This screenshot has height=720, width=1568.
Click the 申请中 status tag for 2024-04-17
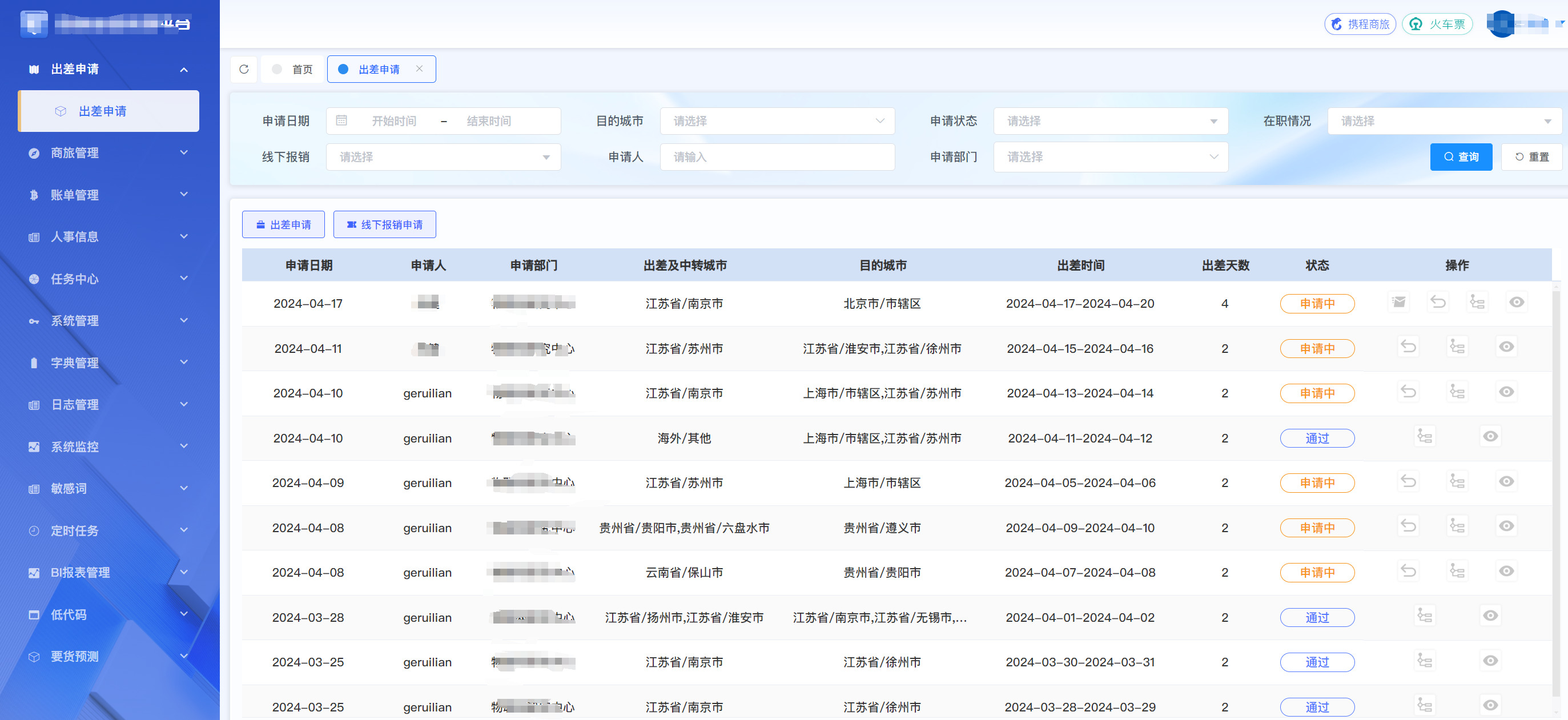click(1317, 303)
